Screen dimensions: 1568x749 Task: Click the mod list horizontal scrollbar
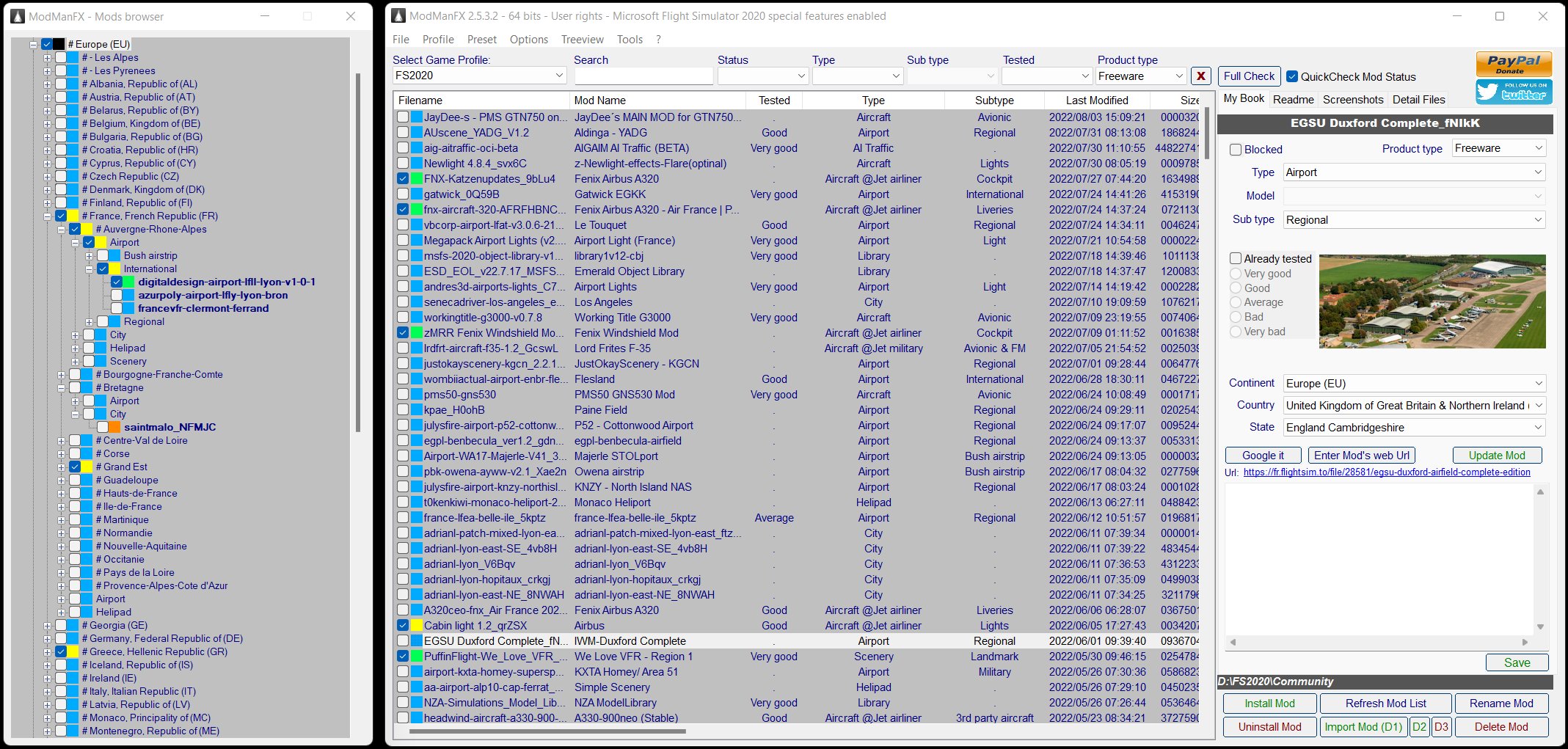coord(547,731)
